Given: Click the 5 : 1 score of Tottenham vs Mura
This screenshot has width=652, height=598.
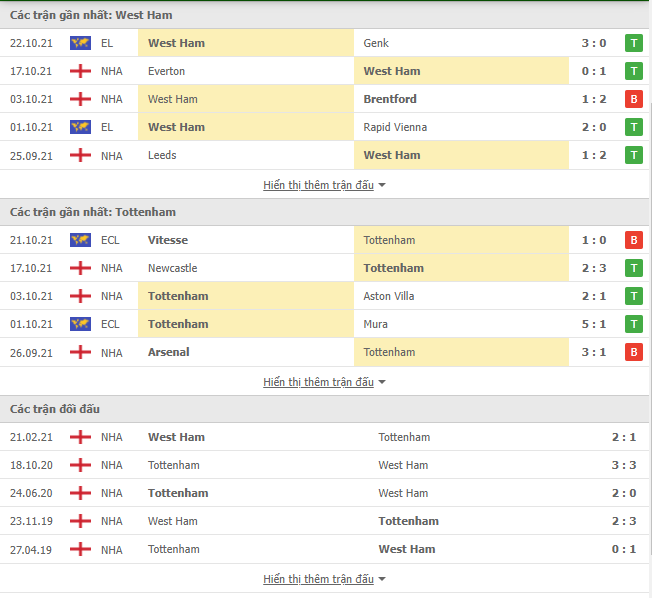Looking at the screenshot, I should (x=594, y=324).
